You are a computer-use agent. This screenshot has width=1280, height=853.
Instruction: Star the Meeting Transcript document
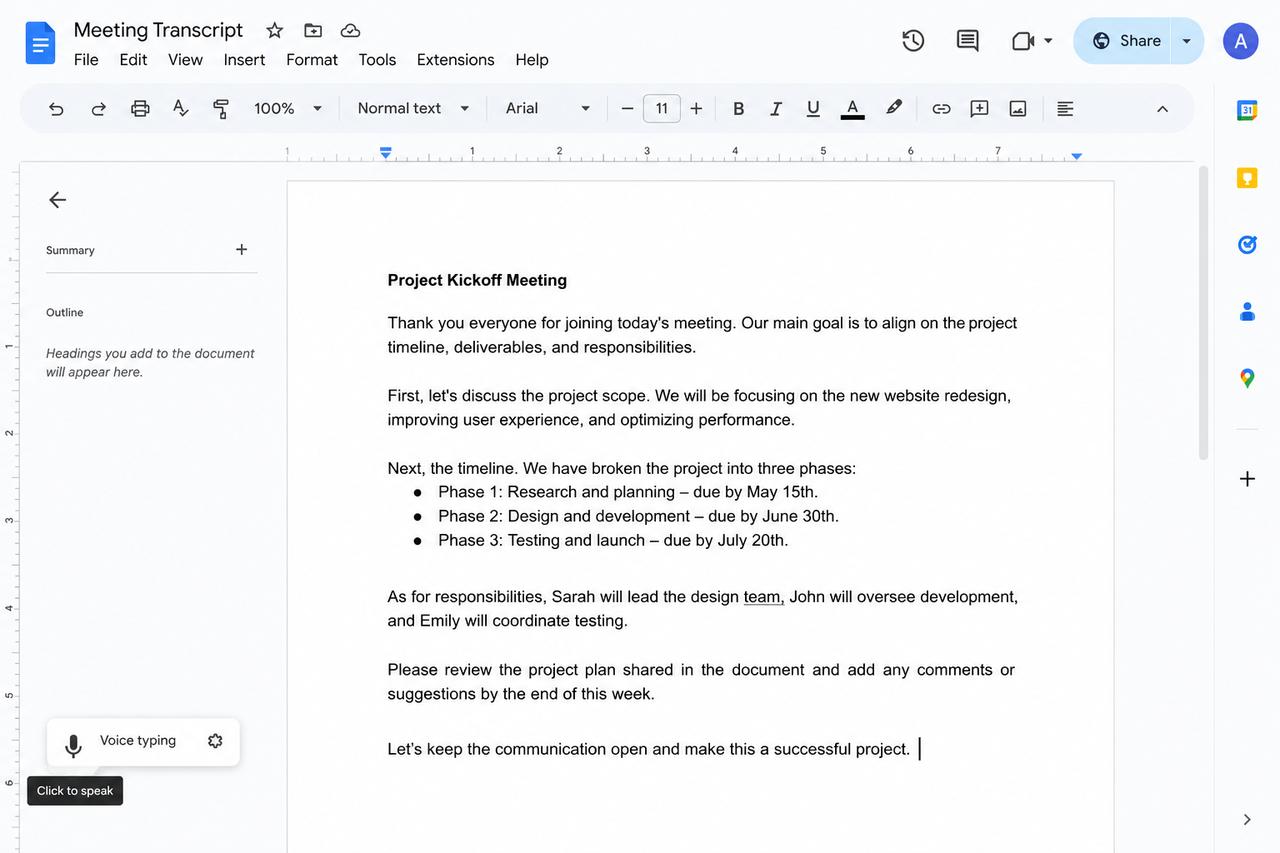(274, 31)
